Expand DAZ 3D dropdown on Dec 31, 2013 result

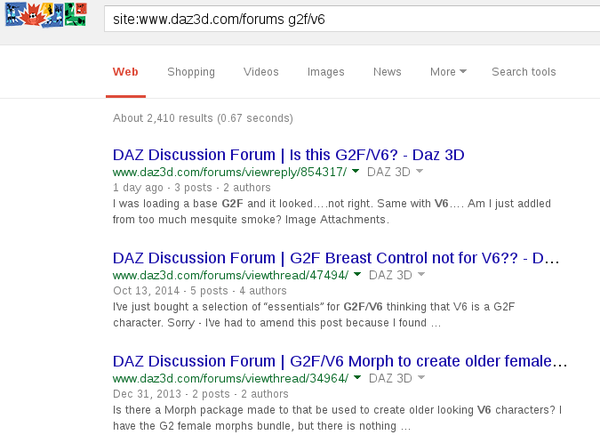(x=397, y=378)
